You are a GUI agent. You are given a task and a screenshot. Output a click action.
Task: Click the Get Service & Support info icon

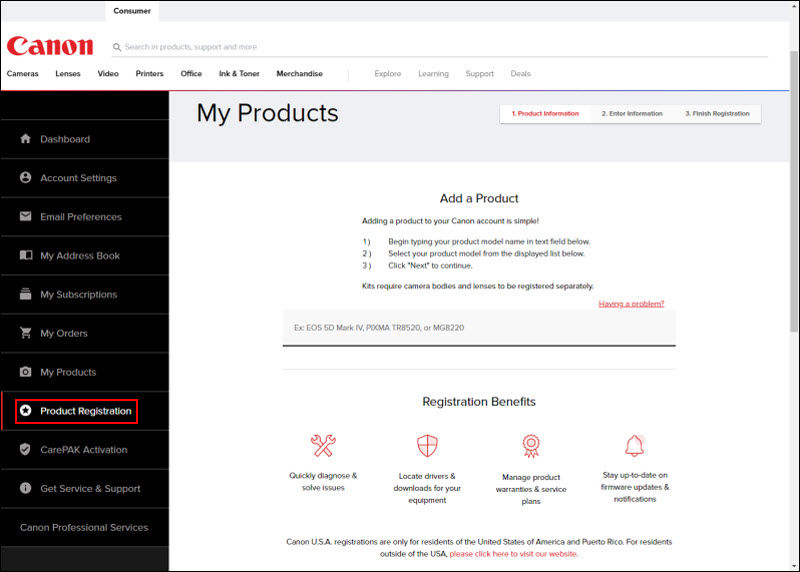pos(26,489)
